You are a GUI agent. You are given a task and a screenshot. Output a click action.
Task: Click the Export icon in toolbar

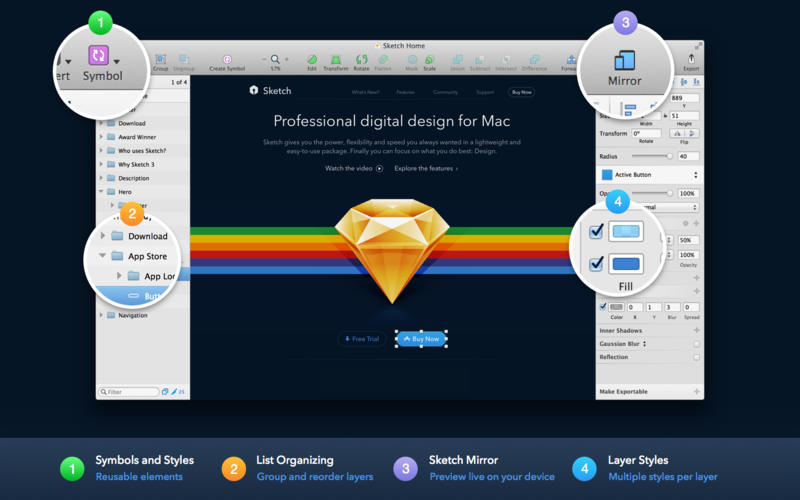690,59
